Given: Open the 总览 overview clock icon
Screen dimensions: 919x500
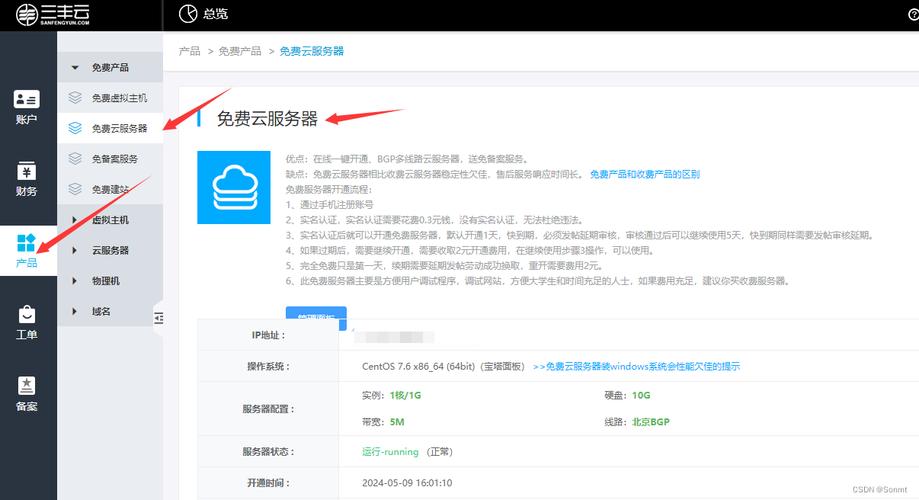Looking at the screenshot, I should pos(188,13).
